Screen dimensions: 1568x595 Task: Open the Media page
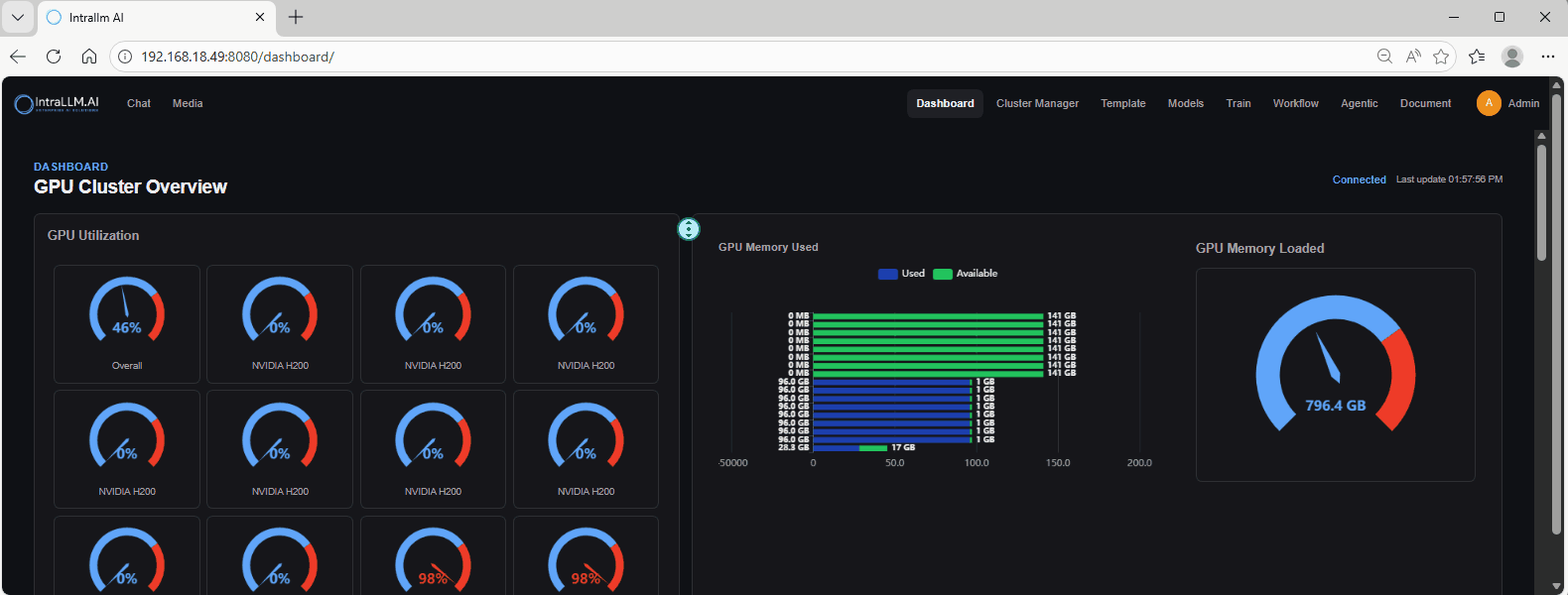tap(188, 103)
